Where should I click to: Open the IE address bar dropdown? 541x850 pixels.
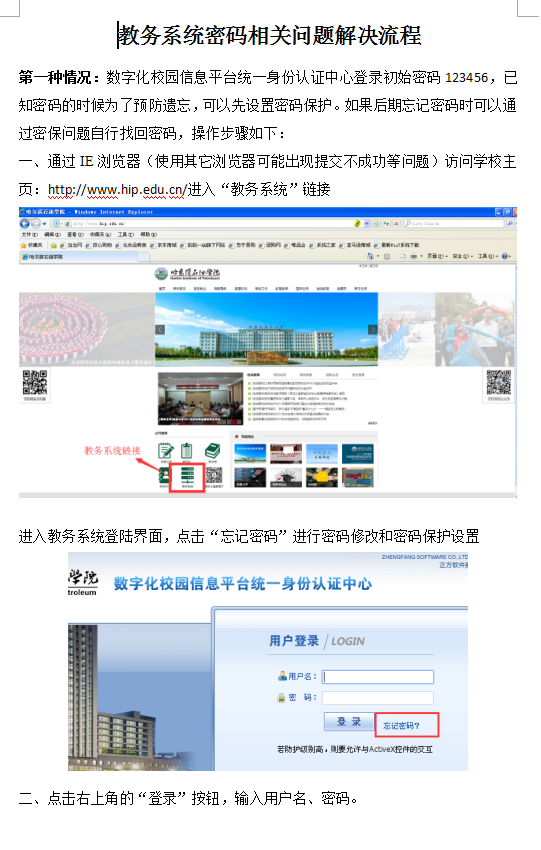pos(367,223)
